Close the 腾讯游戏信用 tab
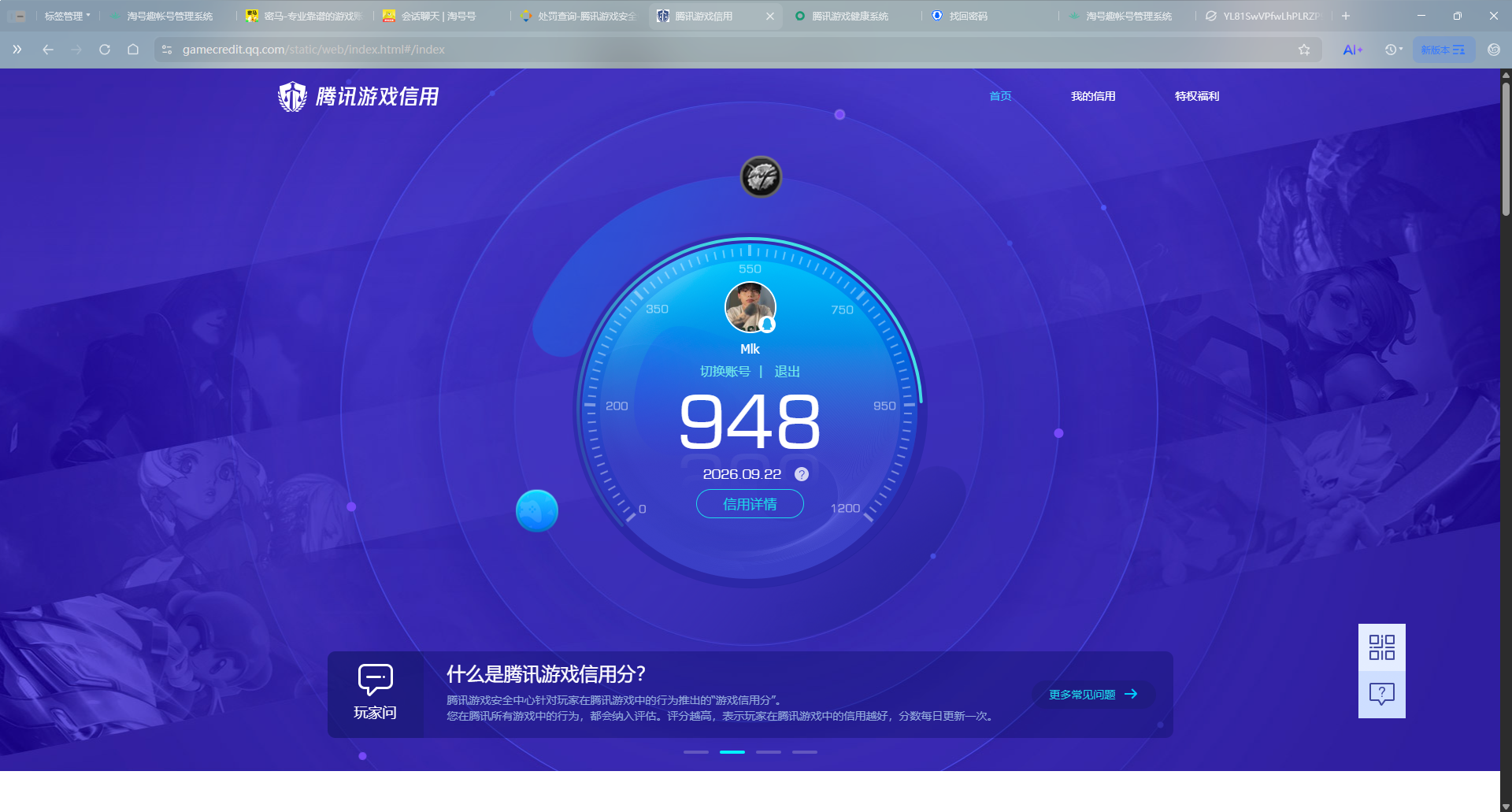This screenshot has height=812, width=1512. (x=769, y=16)
